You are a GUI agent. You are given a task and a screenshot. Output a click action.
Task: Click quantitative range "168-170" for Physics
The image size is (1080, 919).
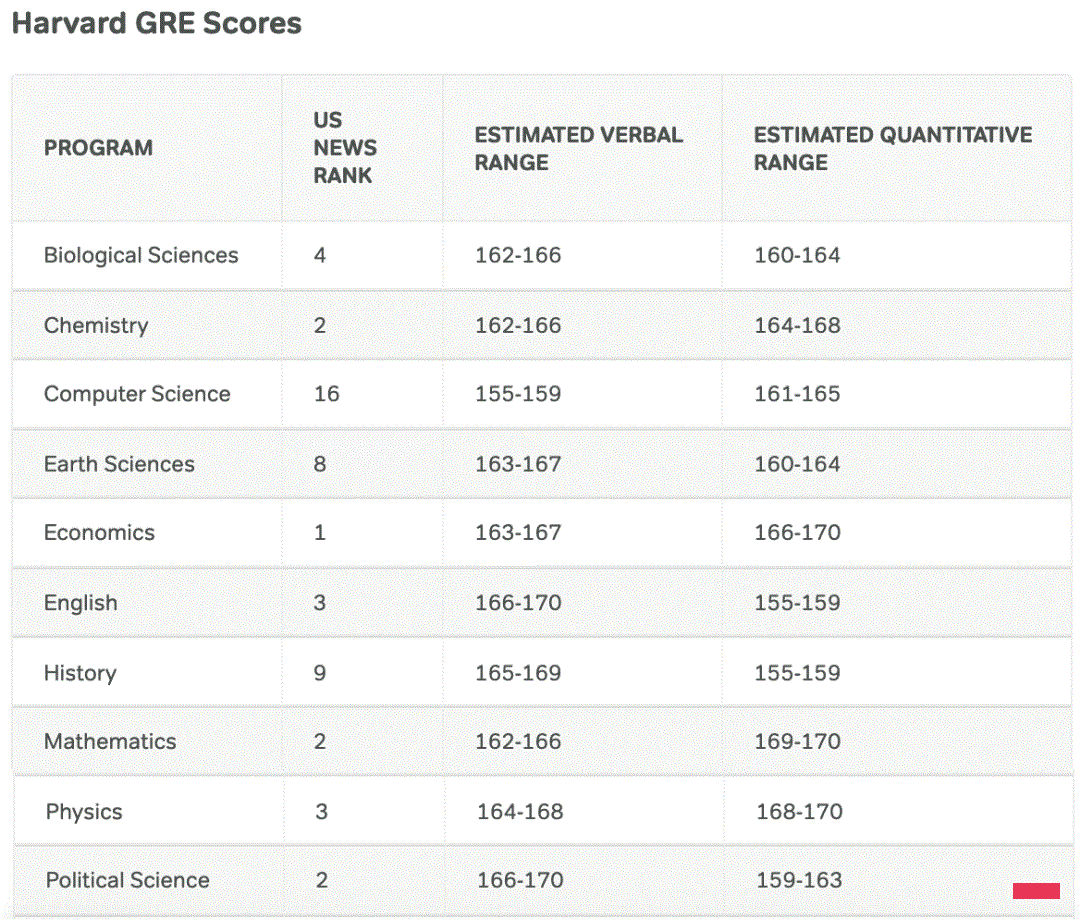pos(799,812)
